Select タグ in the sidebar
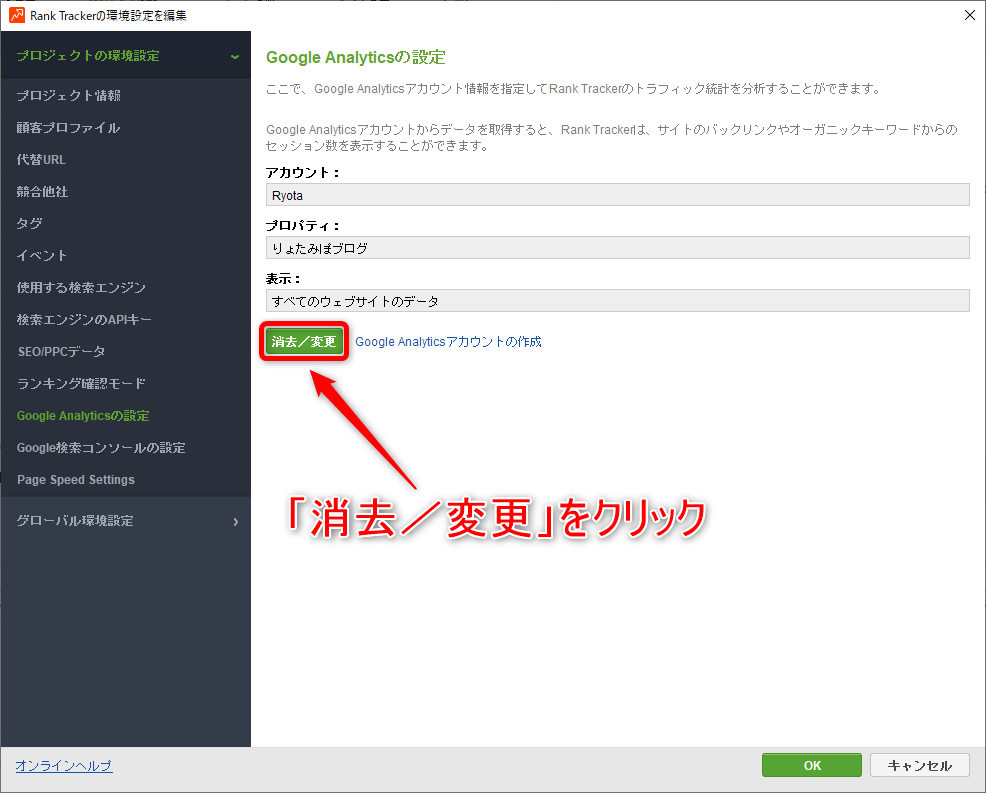The height and width of the screenshot is (793, 986). click(30, 224)
